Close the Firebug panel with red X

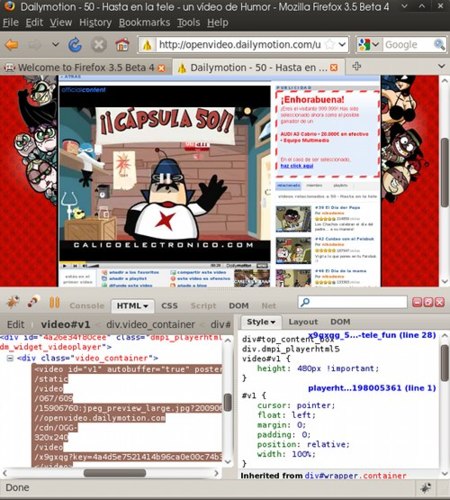click(x=440, y=302)
